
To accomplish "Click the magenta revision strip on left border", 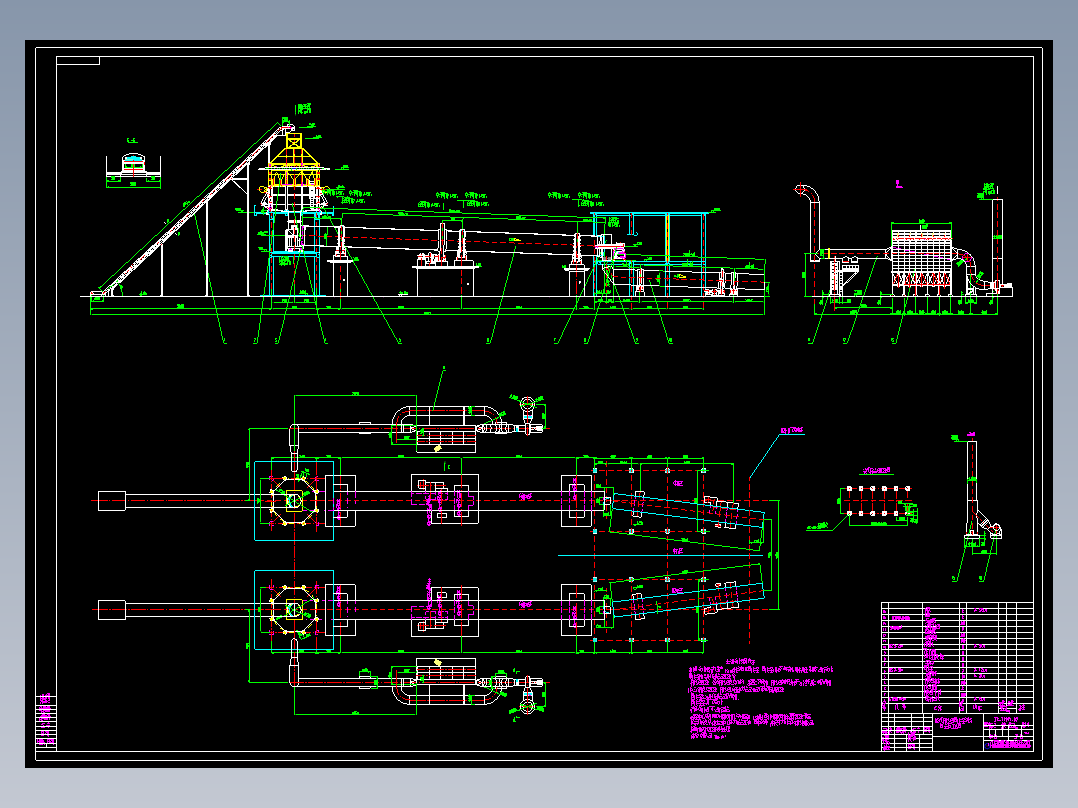I will (x=46, y=722).
